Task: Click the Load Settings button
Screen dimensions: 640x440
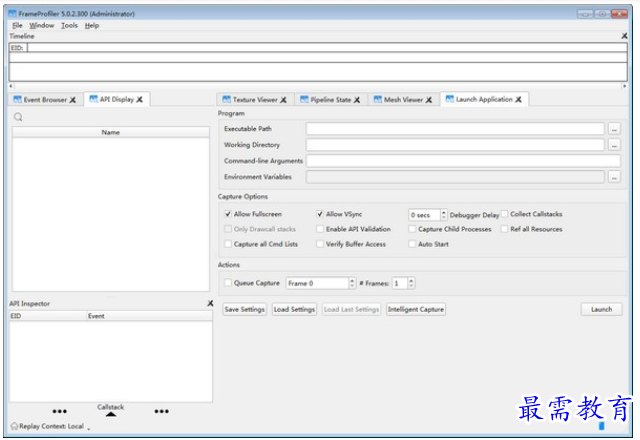Action: point(294,309)
